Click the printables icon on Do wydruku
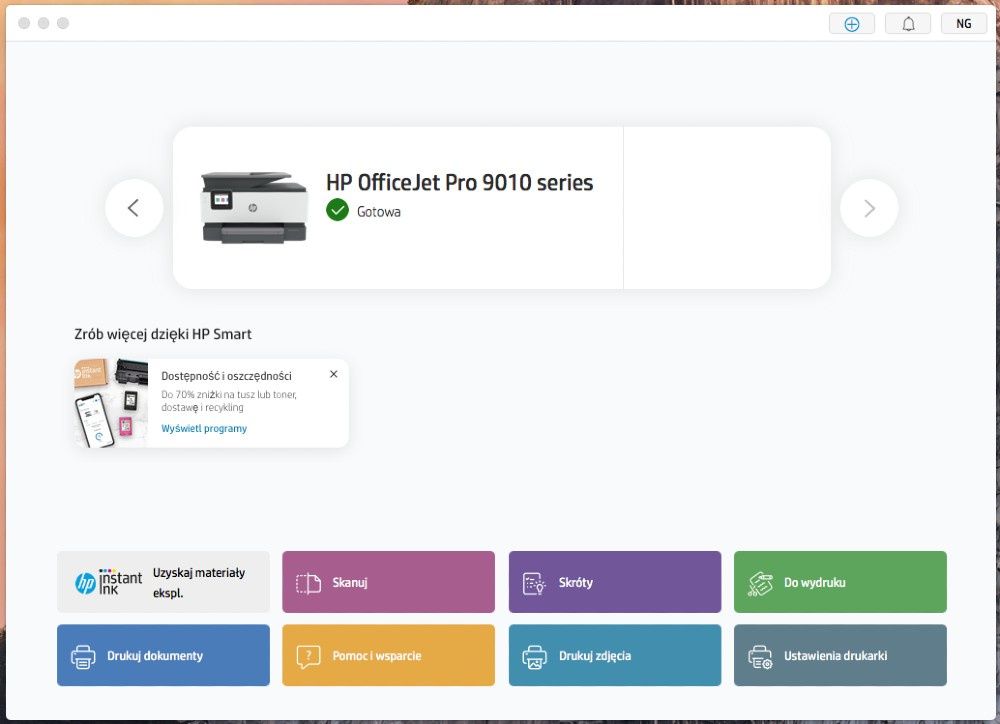The width and height of the screenshot is (1000, 724). point(760,583)
